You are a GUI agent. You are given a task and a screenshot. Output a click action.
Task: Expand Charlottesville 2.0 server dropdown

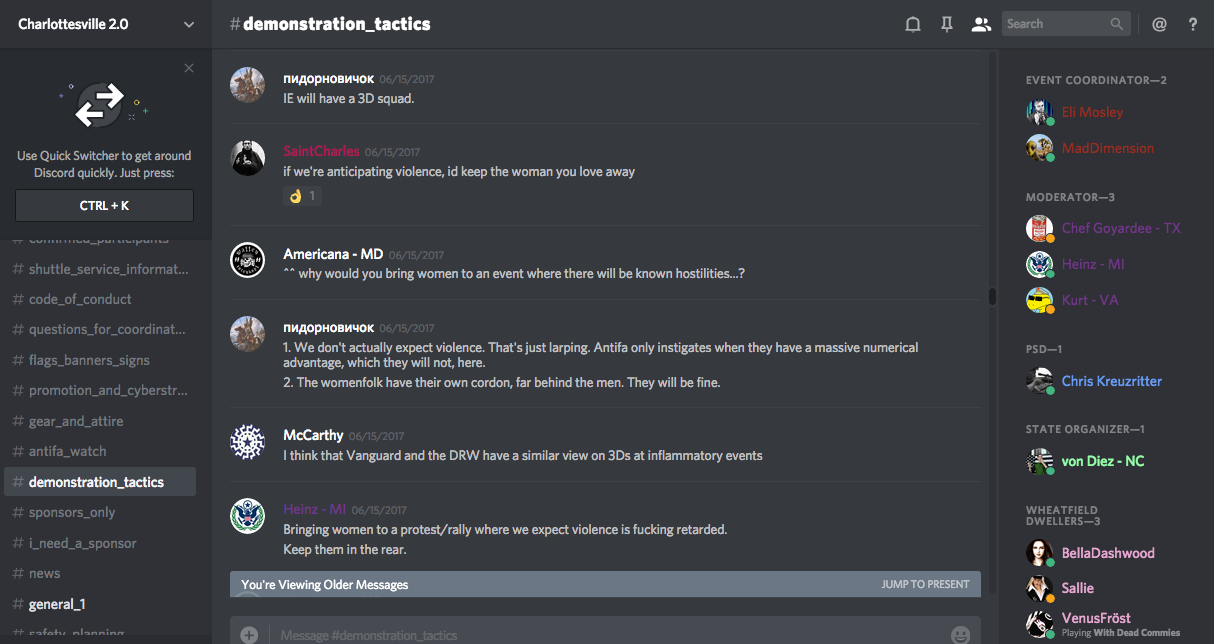tap(189, 25)
